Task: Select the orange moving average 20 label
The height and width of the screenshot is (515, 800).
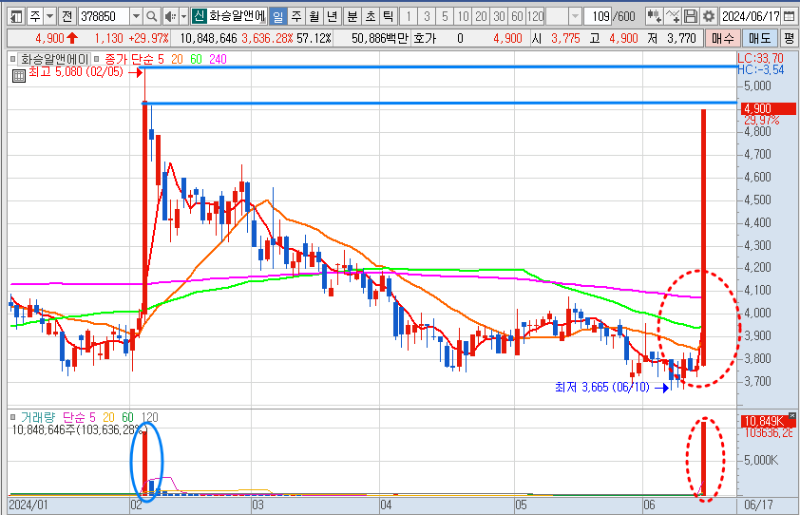Action: (x=177, y=59)
